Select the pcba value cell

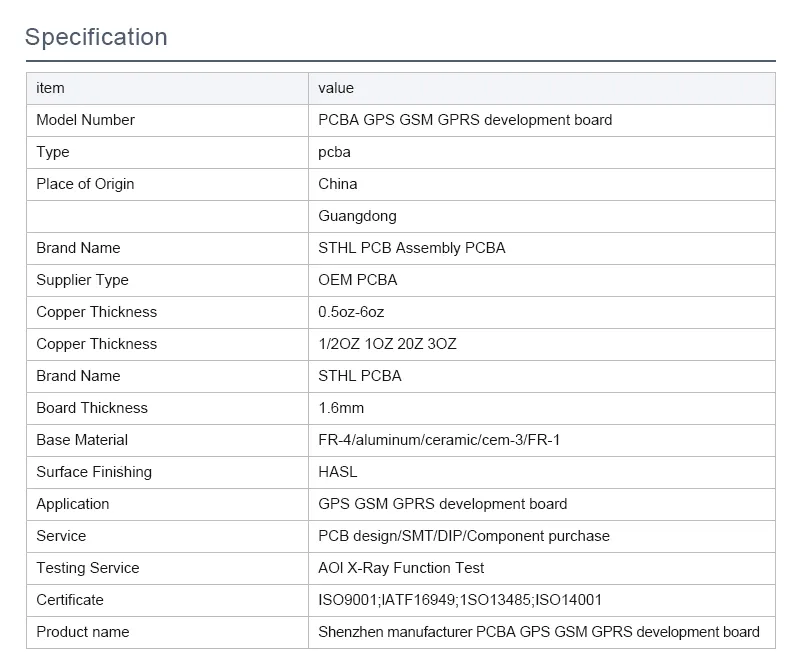click(x=335, y=152)
